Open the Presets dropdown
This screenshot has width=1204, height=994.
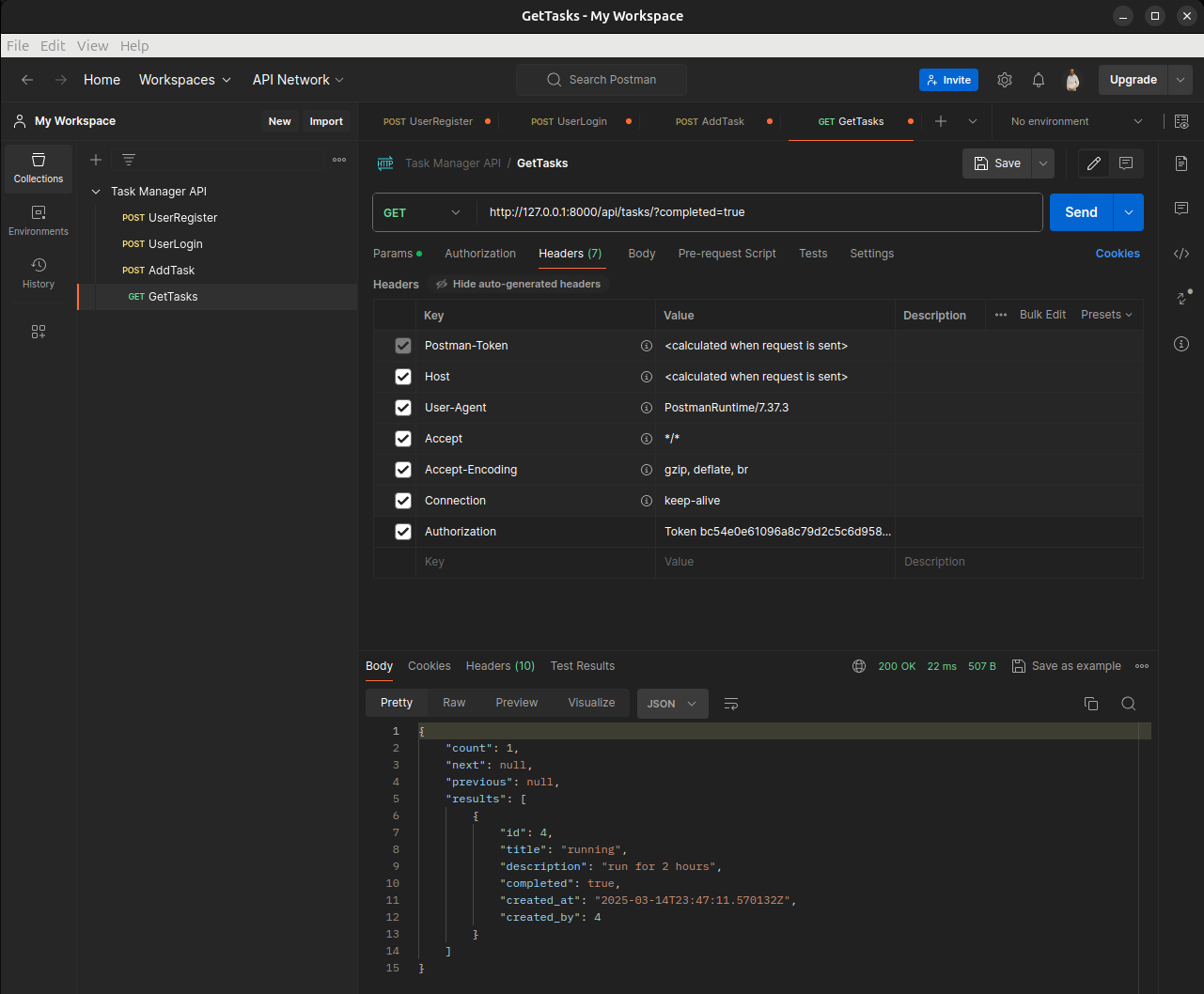(x=1106, y=315)
